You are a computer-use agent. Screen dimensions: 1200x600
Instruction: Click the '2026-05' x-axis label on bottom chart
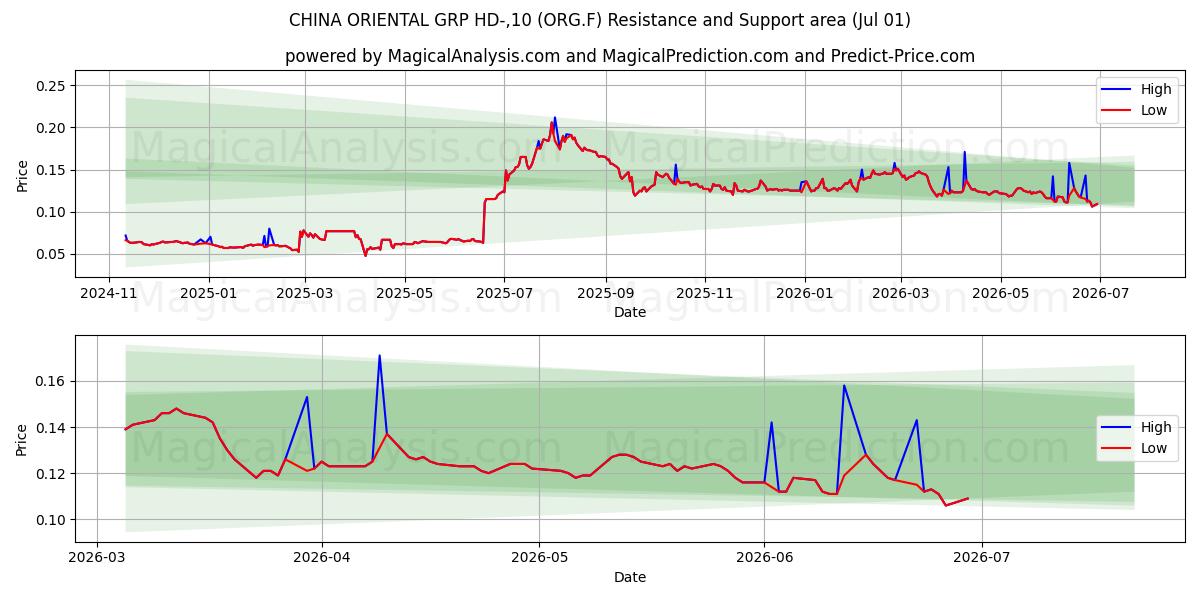(539, 558)
